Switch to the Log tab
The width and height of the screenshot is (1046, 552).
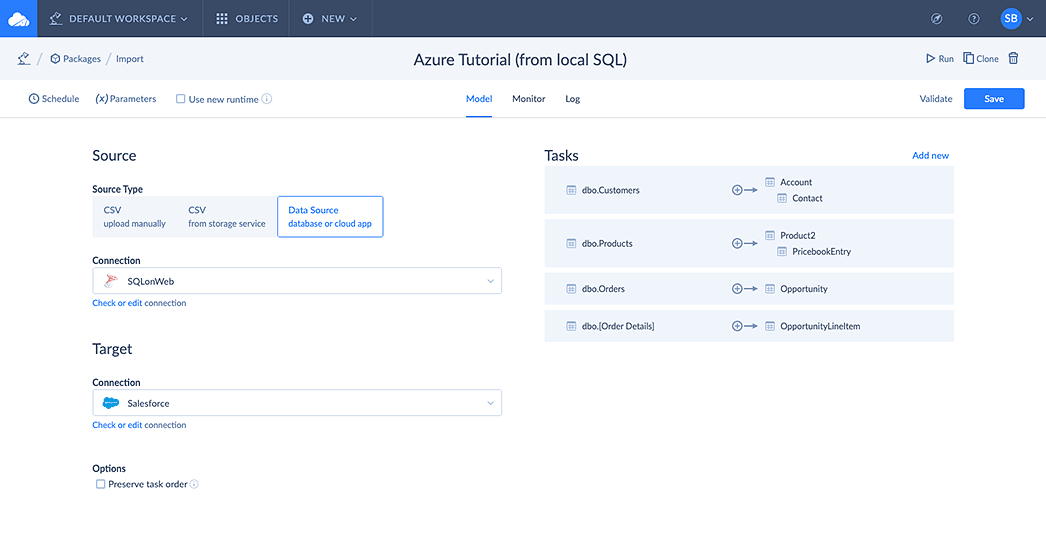tap(572, 99)
